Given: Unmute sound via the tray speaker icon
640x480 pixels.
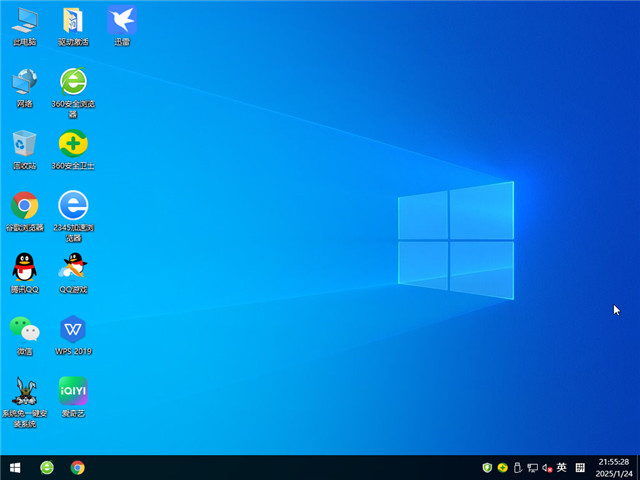Looking at the screenshot, I should pos(547,467).
